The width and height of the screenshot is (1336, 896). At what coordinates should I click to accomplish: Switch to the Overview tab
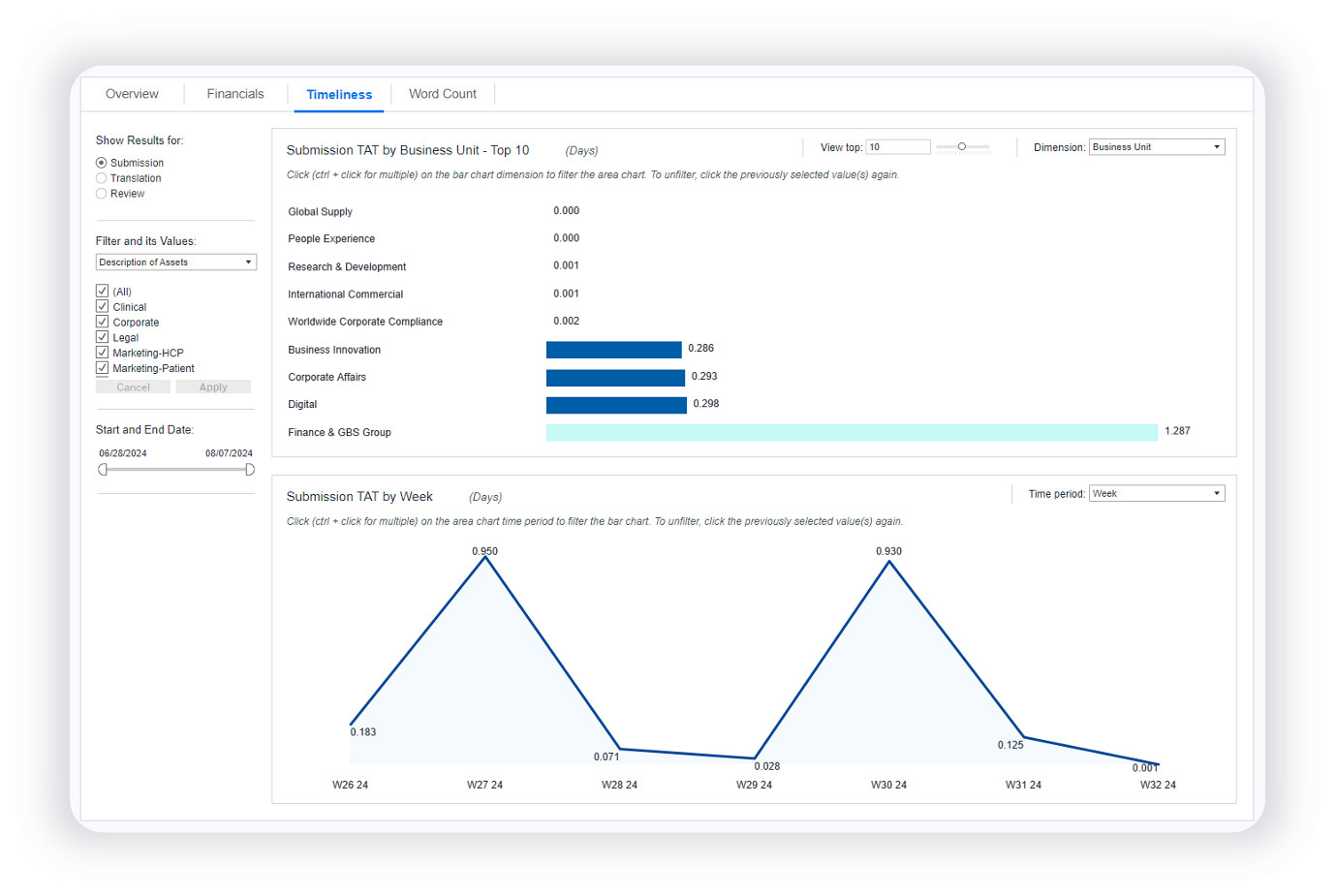(x=132, y=94)
